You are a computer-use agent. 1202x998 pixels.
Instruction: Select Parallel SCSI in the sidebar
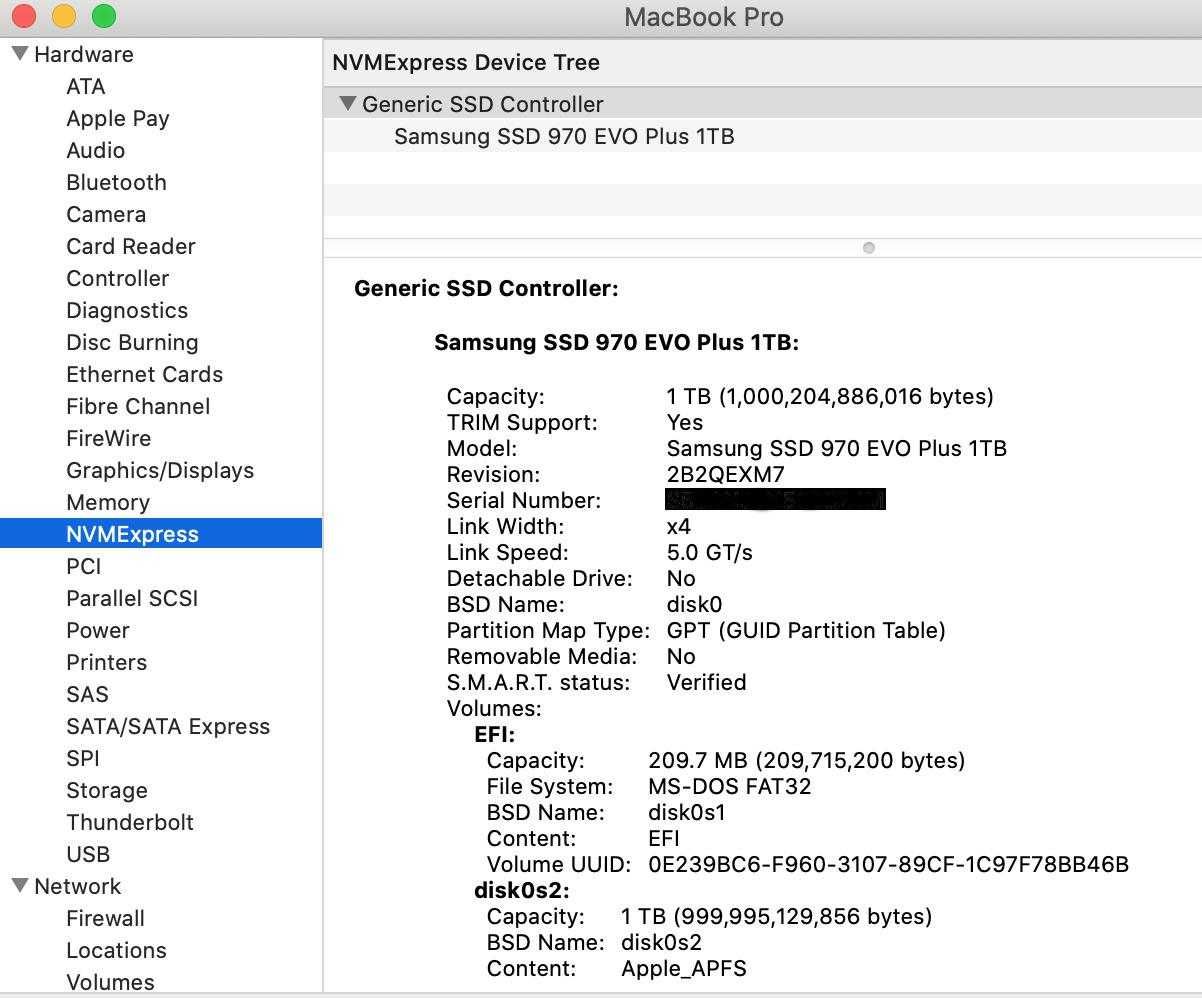tap(132, 598)
